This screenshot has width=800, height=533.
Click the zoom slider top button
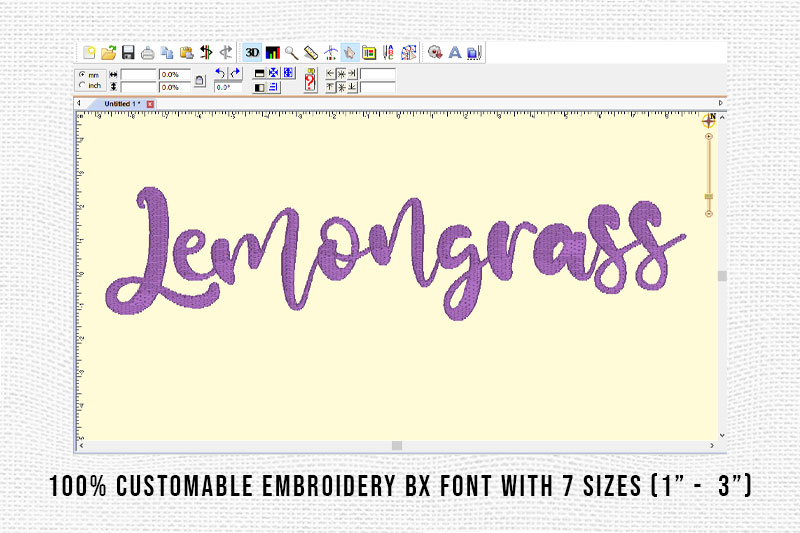[x=709, y=137]
